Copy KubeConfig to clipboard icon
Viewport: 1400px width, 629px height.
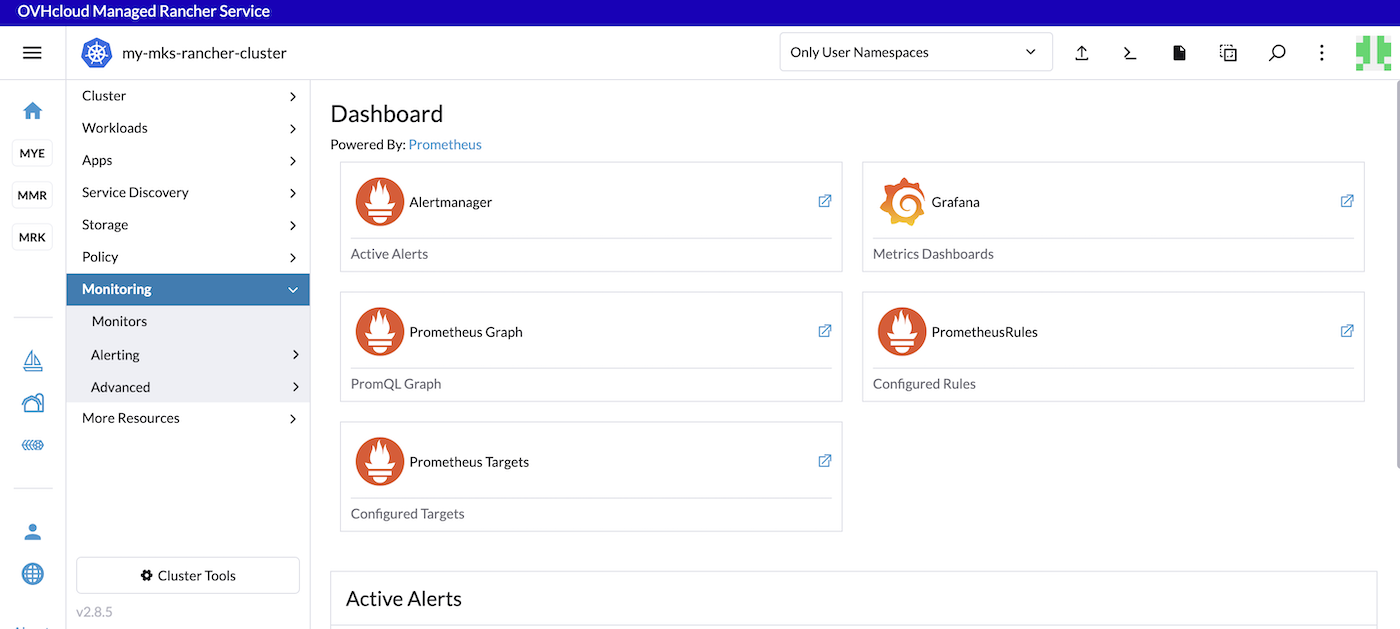point(1228,52)
